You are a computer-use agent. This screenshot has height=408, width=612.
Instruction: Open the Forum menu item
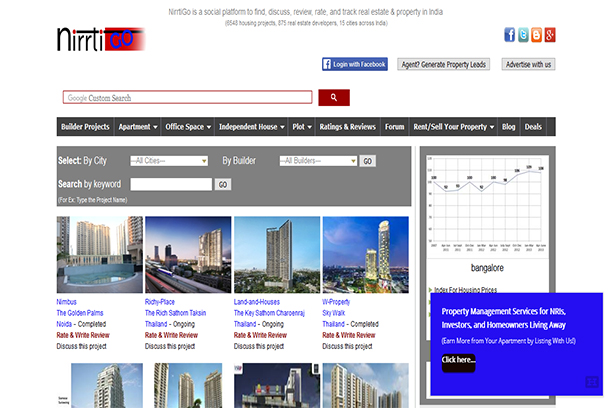(x=395, y=127)
